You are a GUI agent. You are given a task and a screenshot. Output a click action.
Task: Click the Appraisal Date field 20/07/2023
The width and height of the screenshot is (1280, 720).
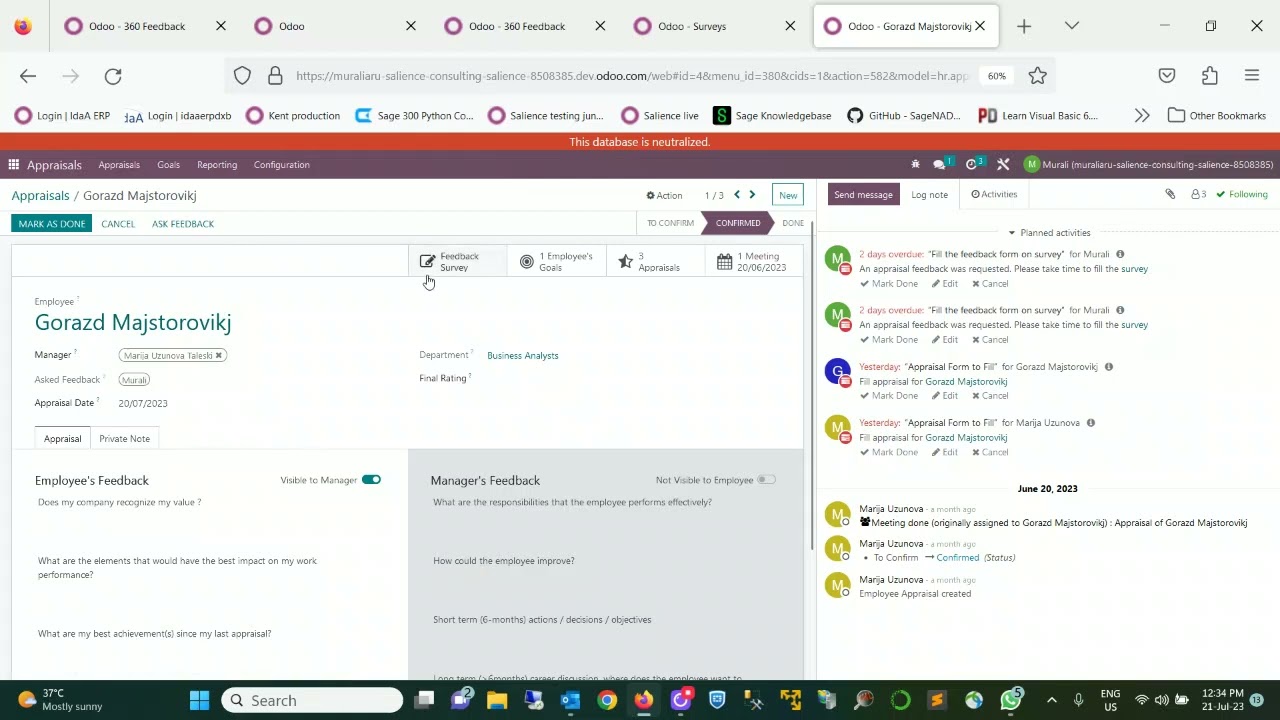pos(143,403)
